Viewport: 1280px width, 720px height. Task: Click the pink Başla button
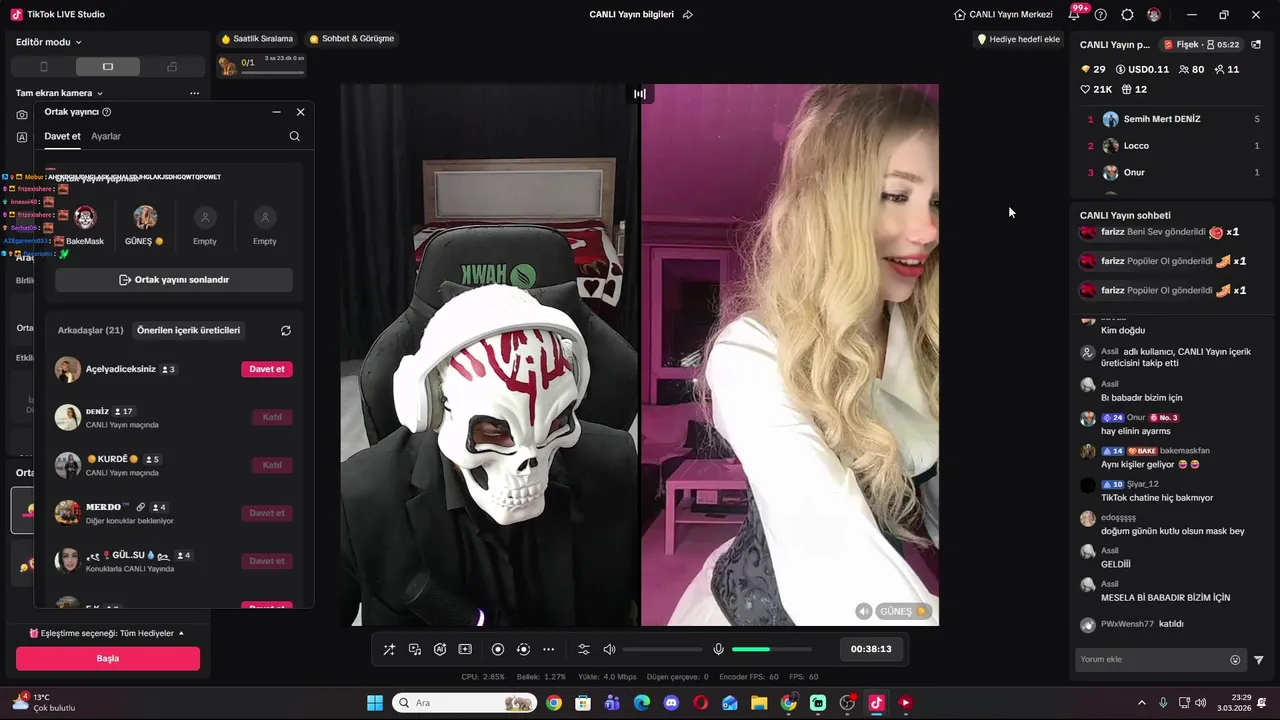coord(108,659)
